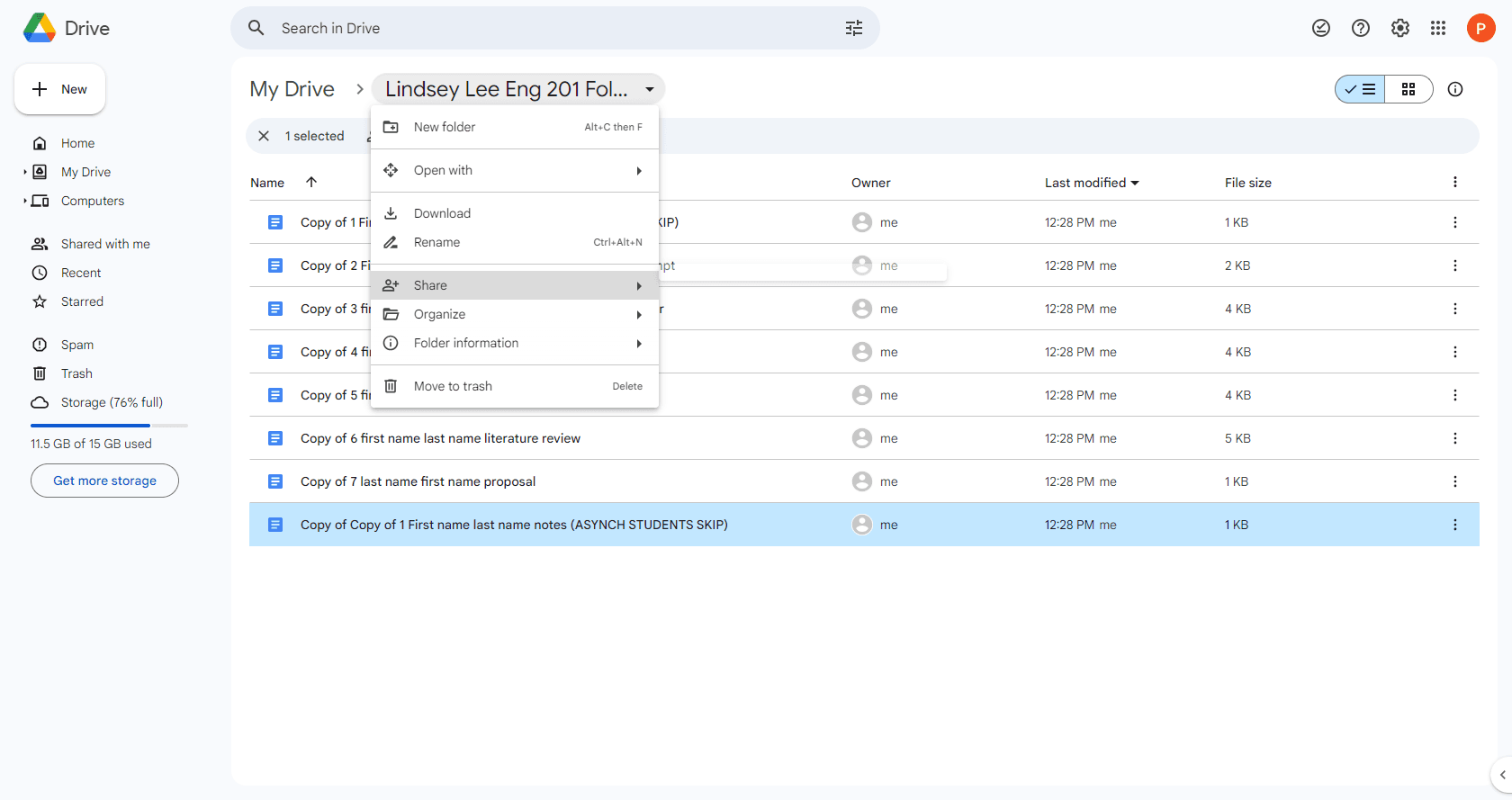Switch to grid layout view
1512x800 pixels.
(x=1408, y=89)
